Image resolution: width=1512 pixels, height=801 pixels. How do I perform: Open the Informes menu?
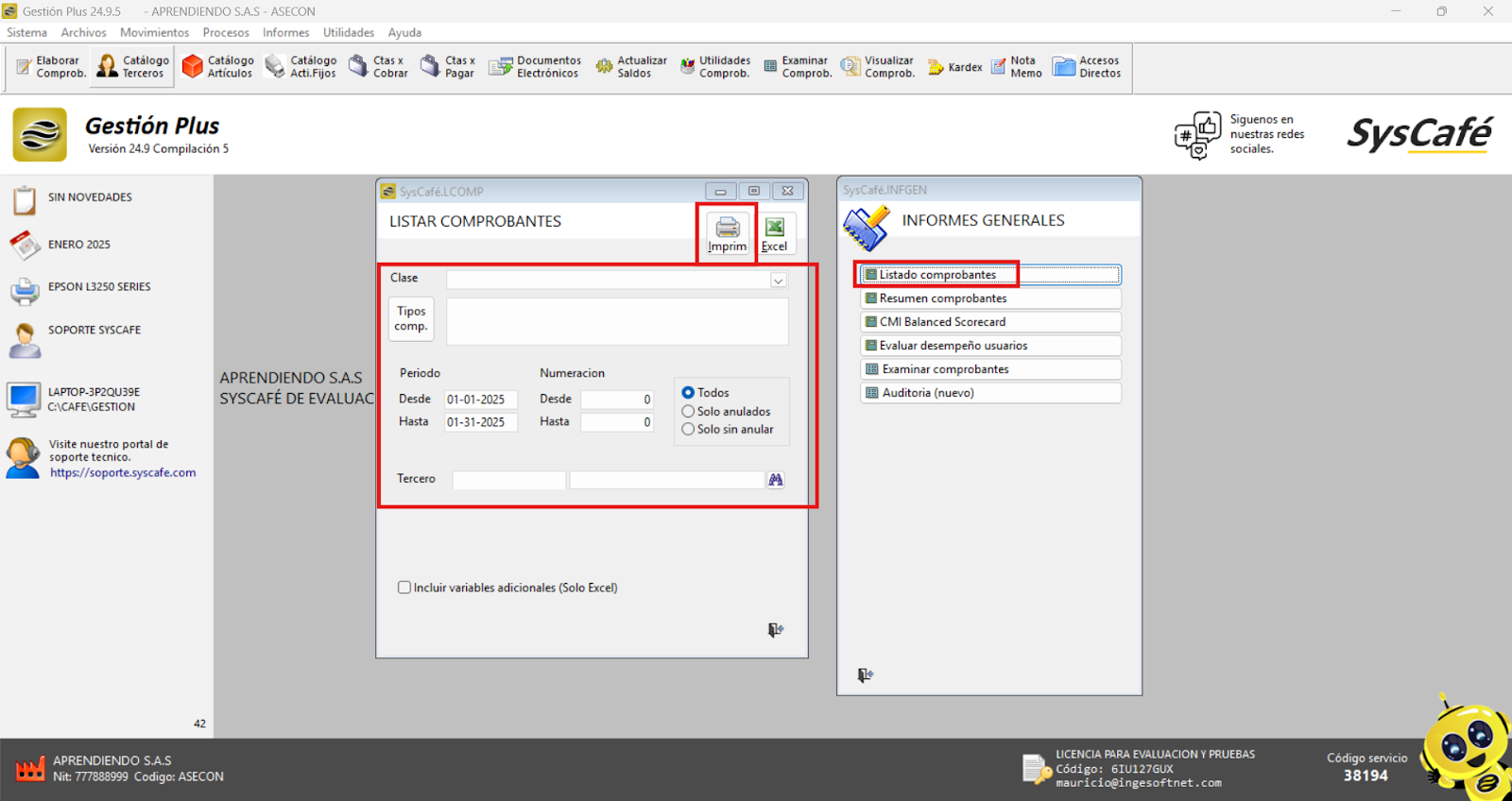(285, 32)
